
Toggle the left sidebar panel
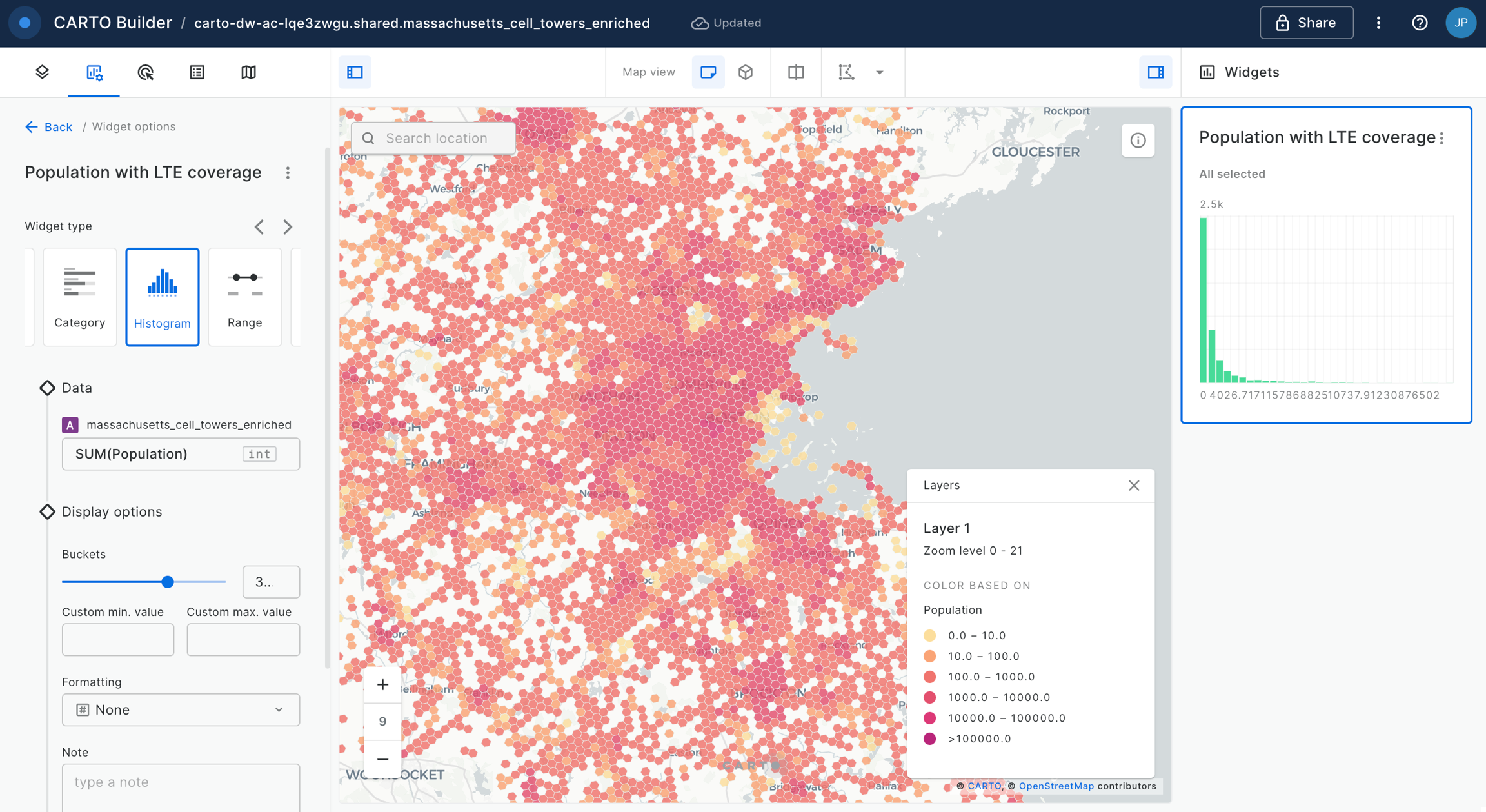(355, 72)
